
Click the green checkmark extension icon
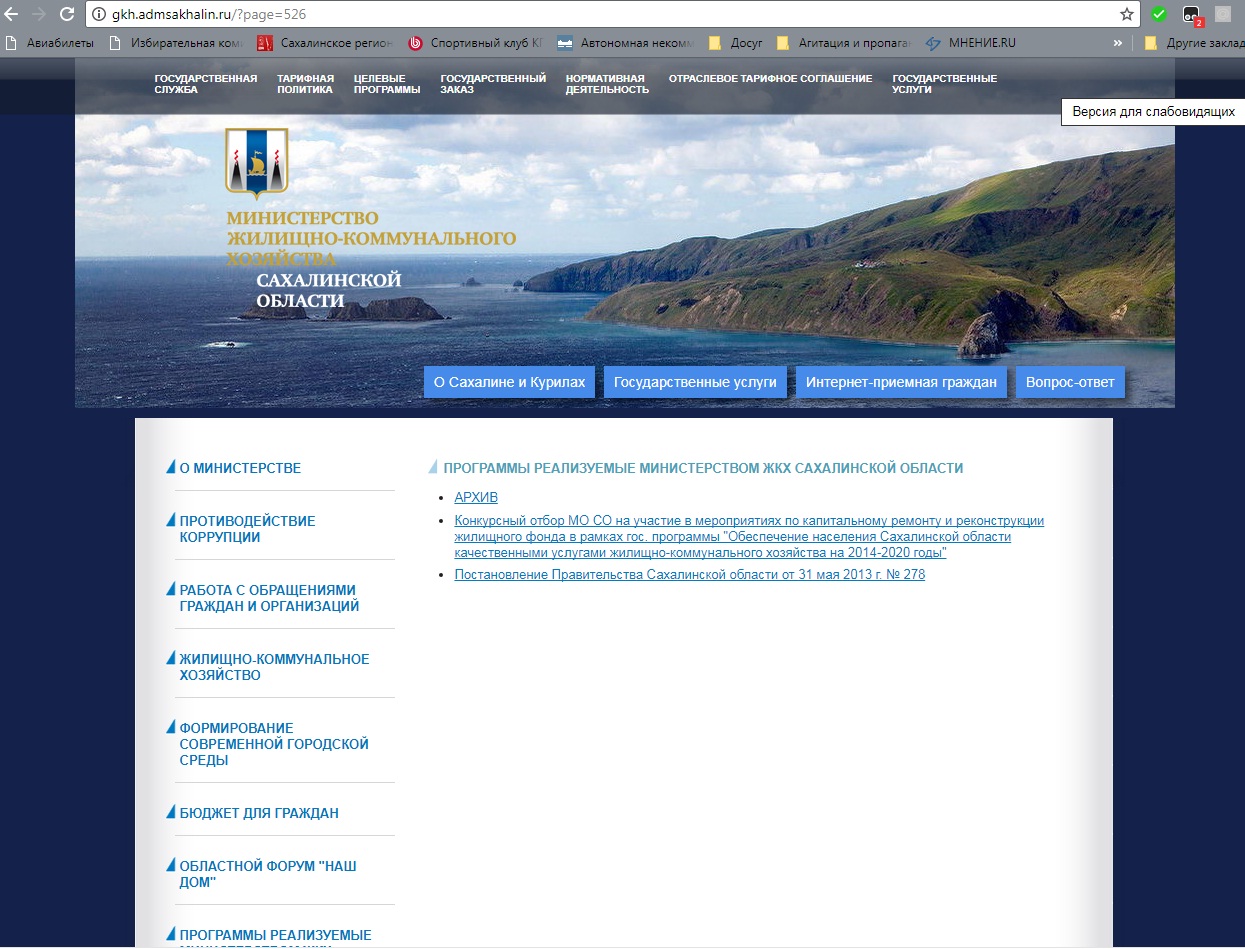point(1158,14)
